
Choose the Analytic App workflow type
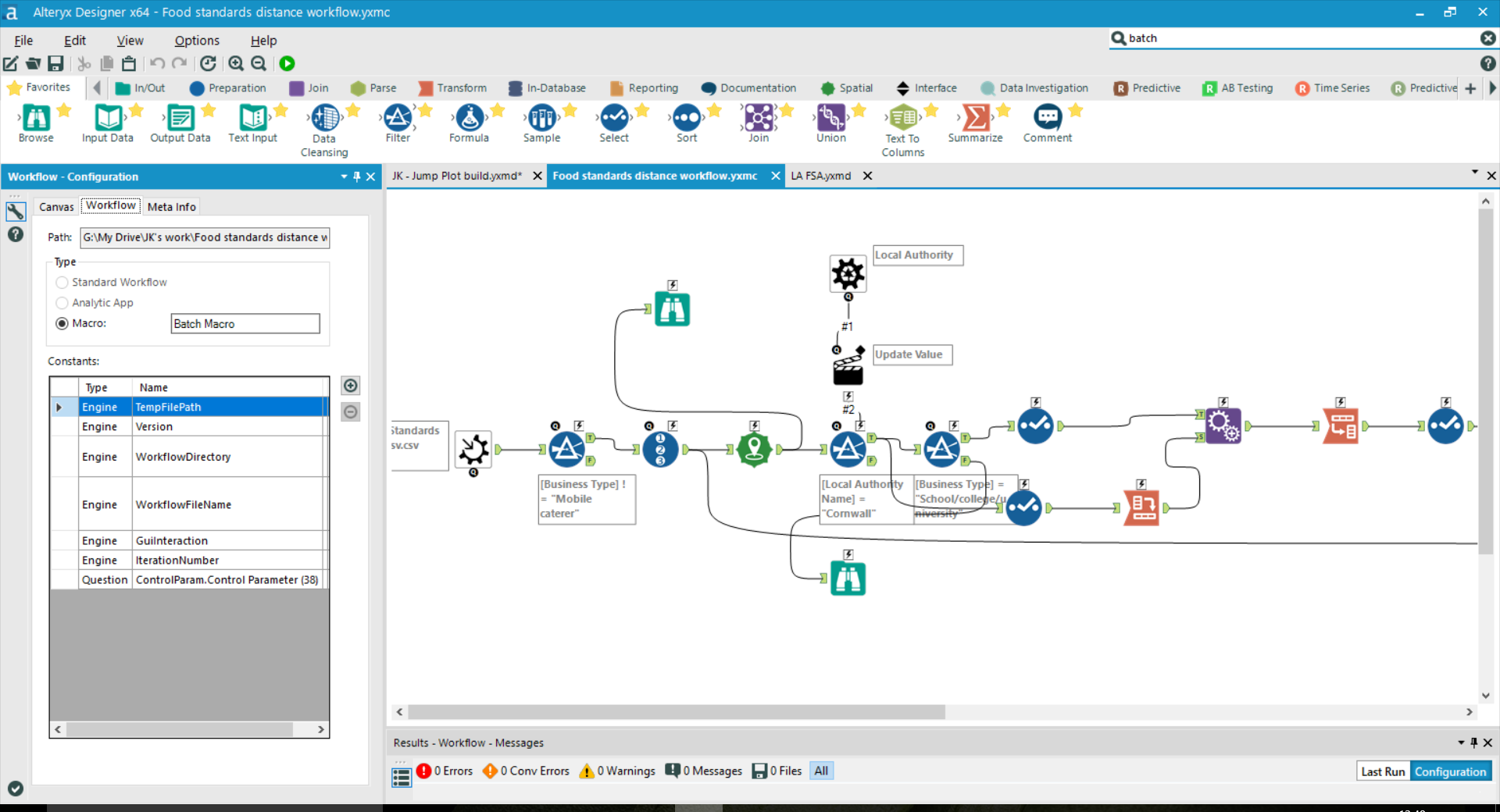click(x=62, y=303)
